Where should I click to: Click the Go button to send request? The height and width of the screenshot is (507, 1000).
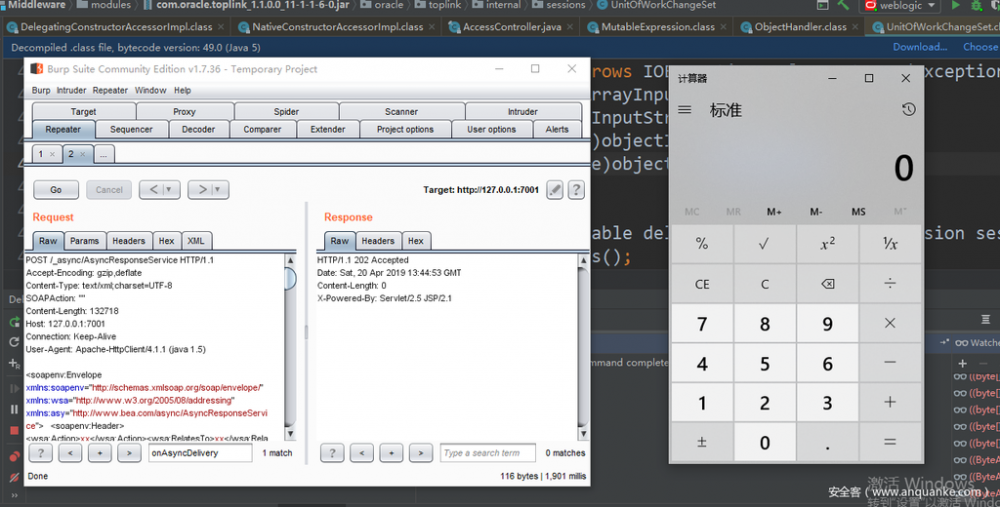point(56,189)
